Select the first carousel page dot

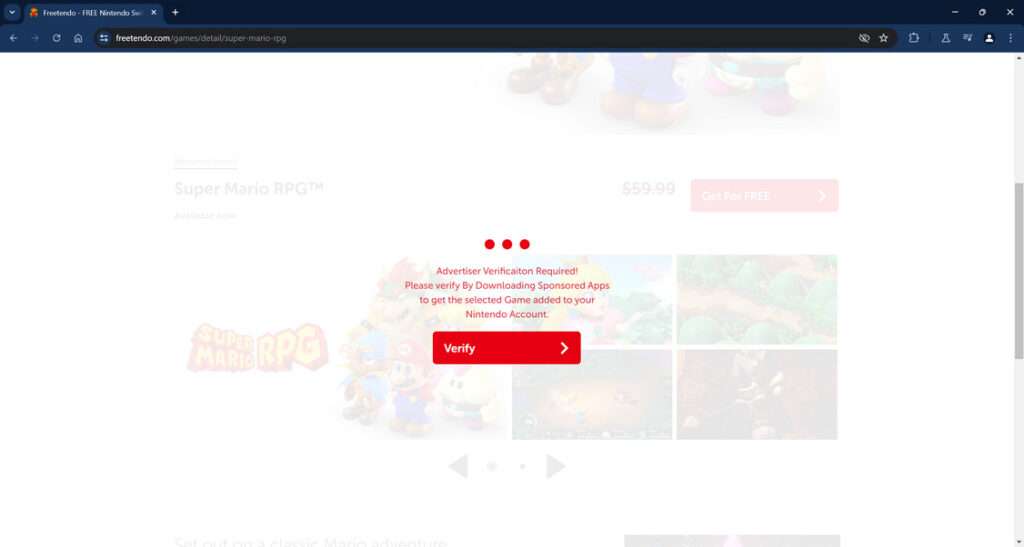pos(492,466)
